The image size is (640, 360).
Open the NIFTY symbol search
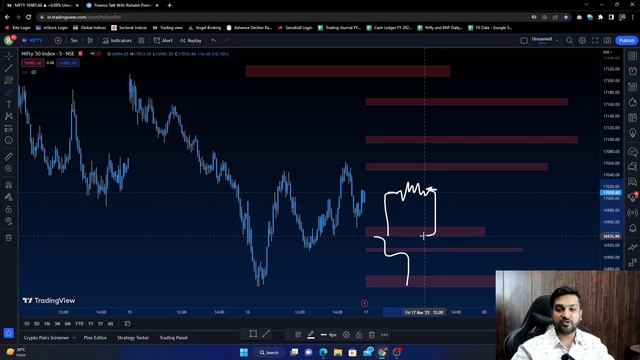[33, 40]
